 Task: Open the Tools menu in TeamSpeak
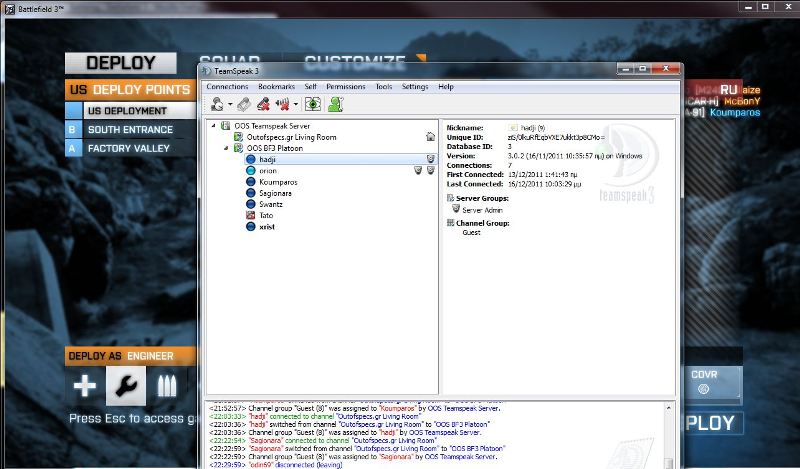tap(384, 87)
